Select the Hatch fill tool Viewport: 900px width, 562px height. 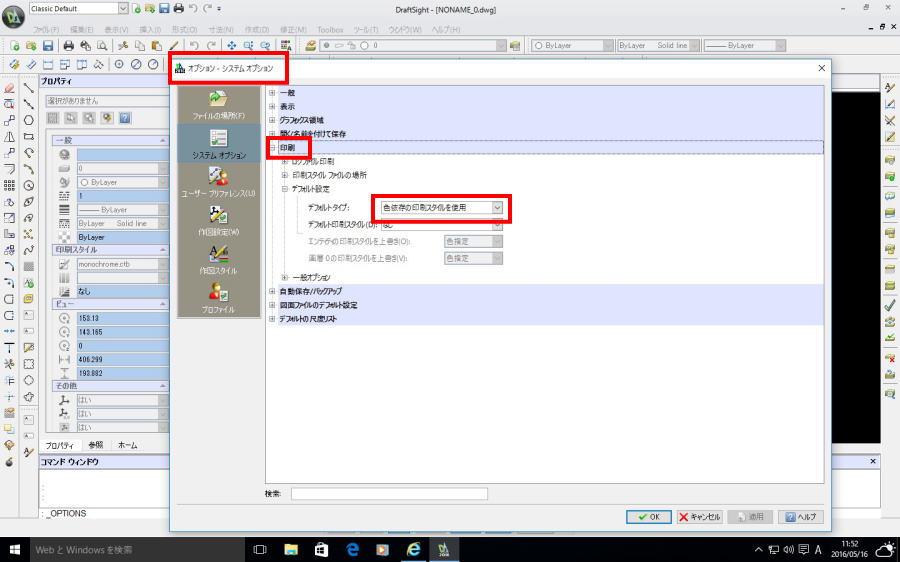[x=28, y=266]
